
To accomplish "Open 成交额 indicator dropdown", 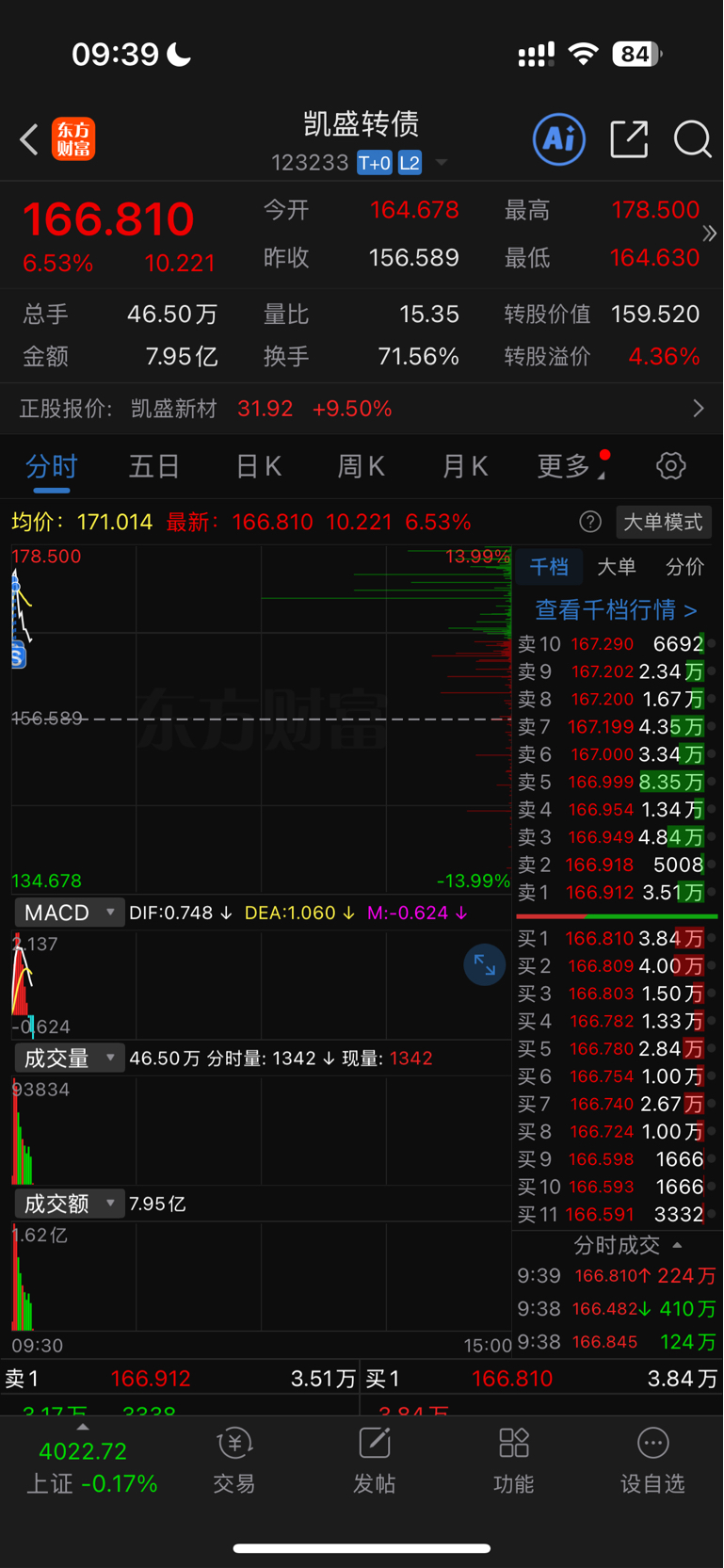I will coord(70,1204).
